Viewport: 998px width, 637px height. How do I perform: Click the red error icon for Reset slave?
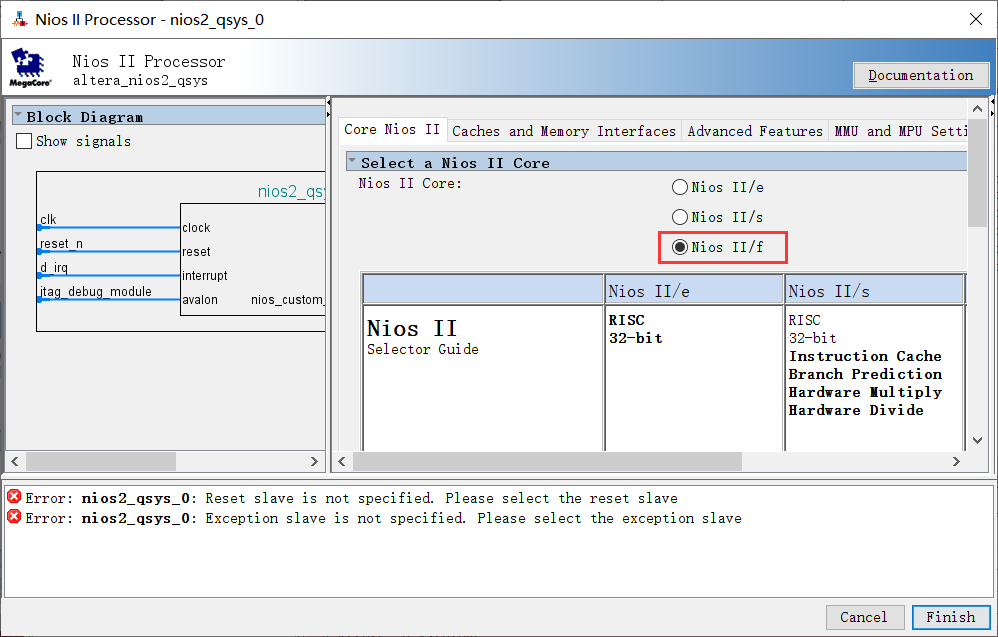14,498
